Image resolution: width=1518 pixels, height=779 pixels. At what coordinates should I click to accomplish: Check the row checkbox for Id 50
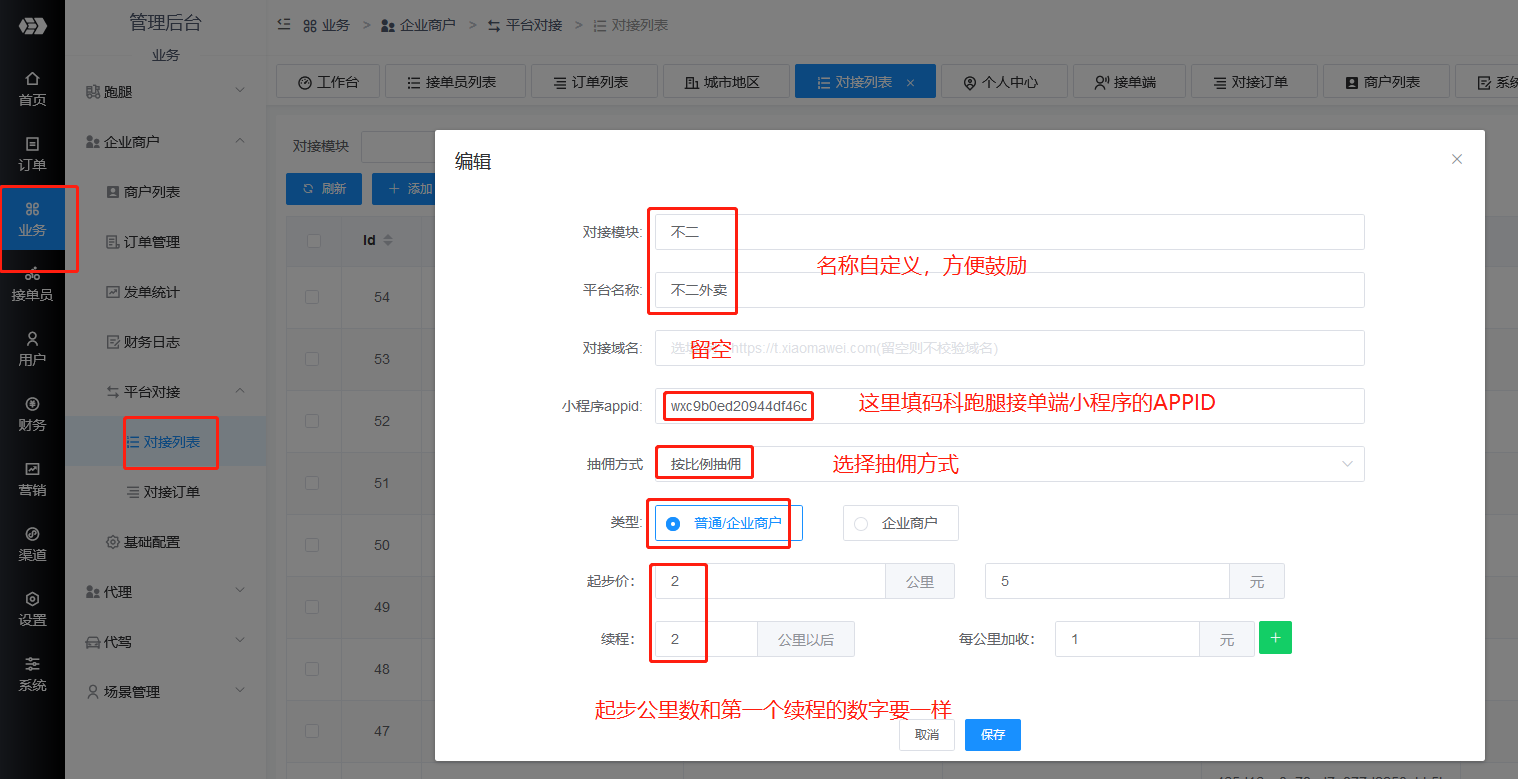[x=313, y=545]
